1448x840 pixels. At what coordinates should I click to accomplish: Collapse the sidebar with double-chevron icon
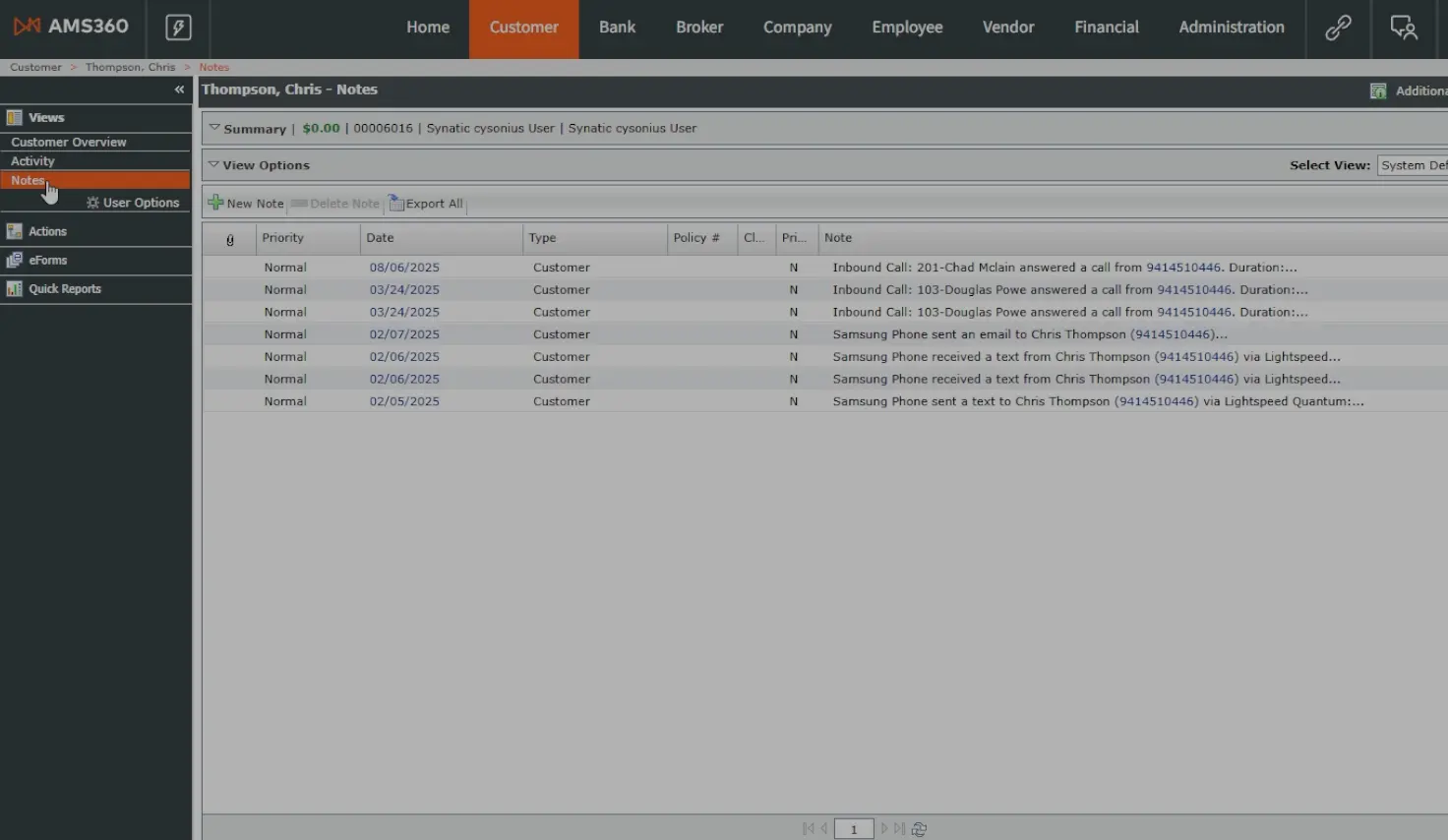pyautogui.click(x=179, y=90)
